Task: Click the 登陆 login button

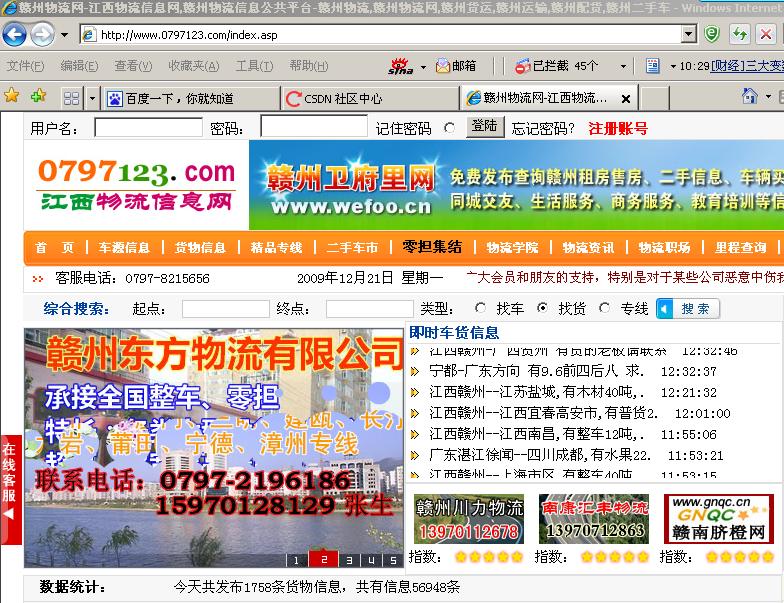Action: pos(485,126)
